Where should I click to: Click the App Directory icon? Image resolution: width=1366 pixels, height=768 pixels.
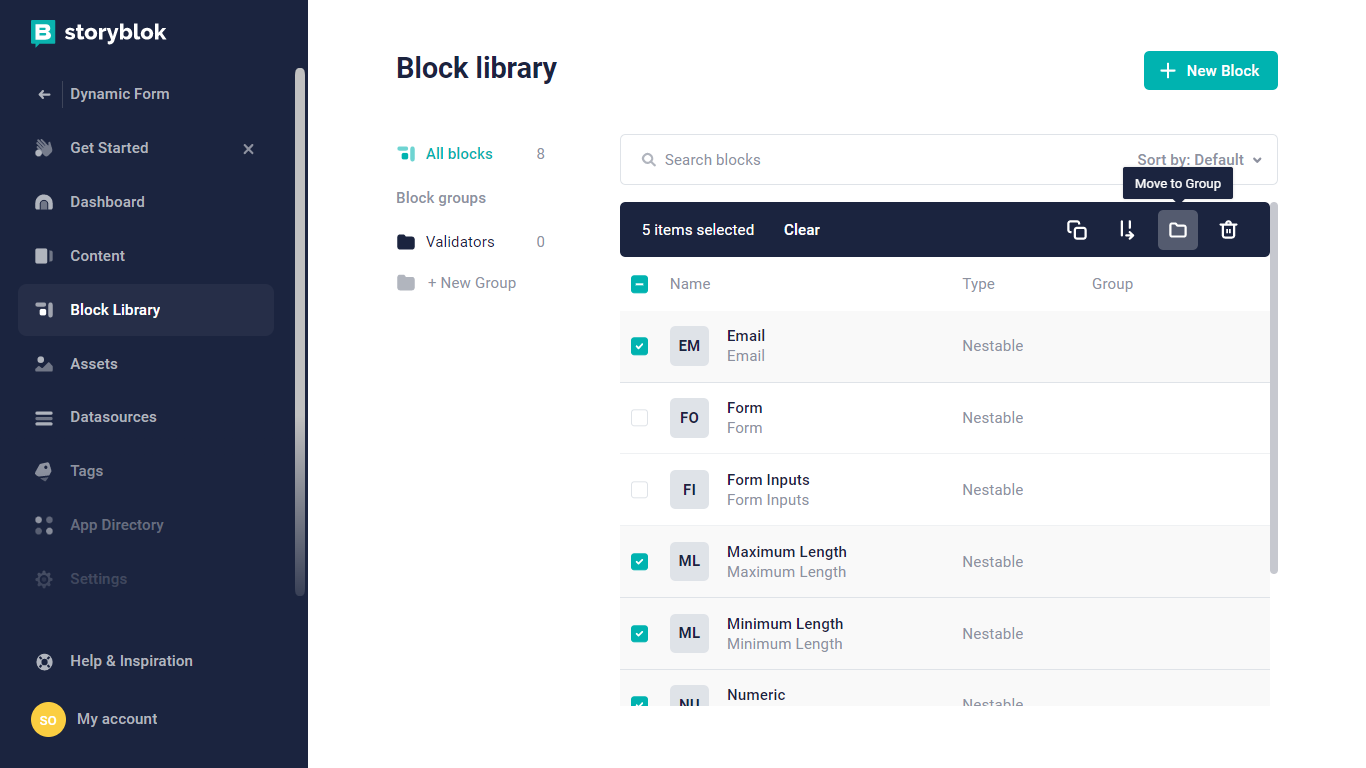[44, 525]
